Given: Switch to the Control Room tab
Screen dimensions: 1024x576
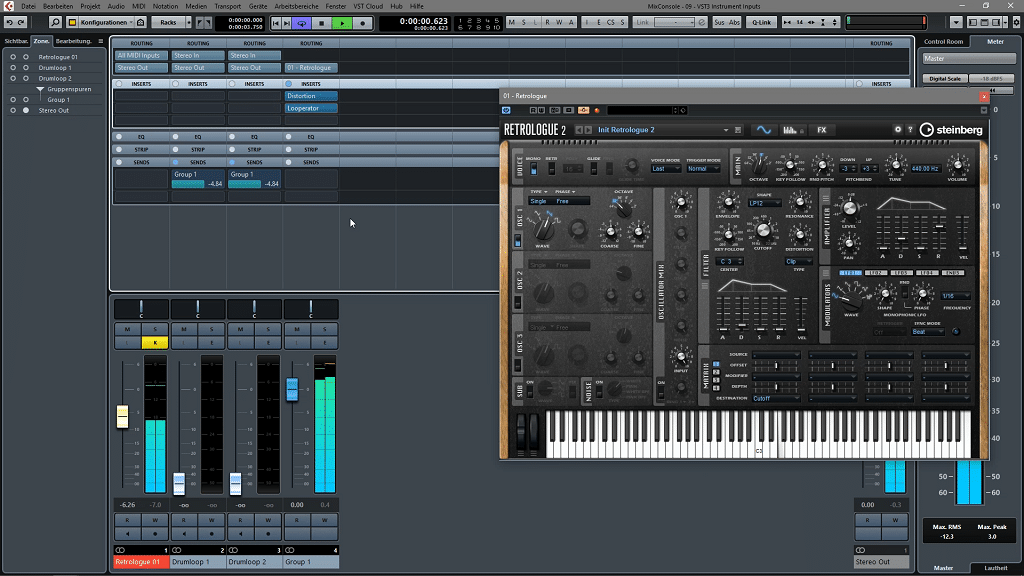Looking at the screenshot, I should click(x=943, y=41).
